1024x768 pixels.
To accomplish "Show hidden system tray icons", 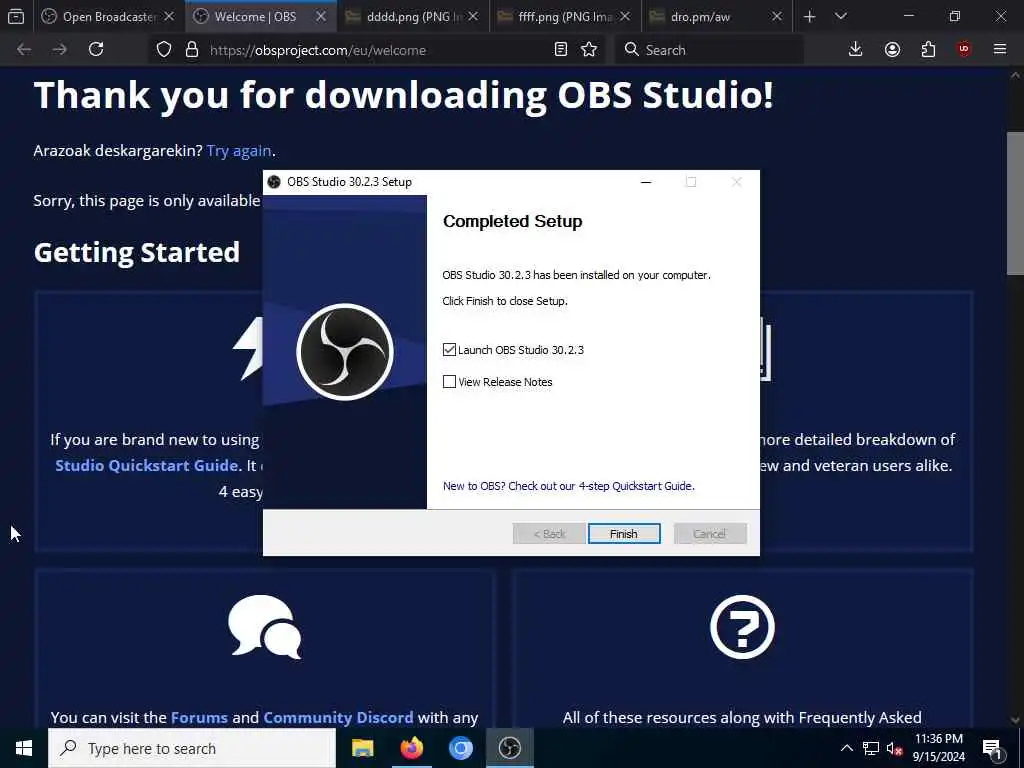I will tap(846, 748).
